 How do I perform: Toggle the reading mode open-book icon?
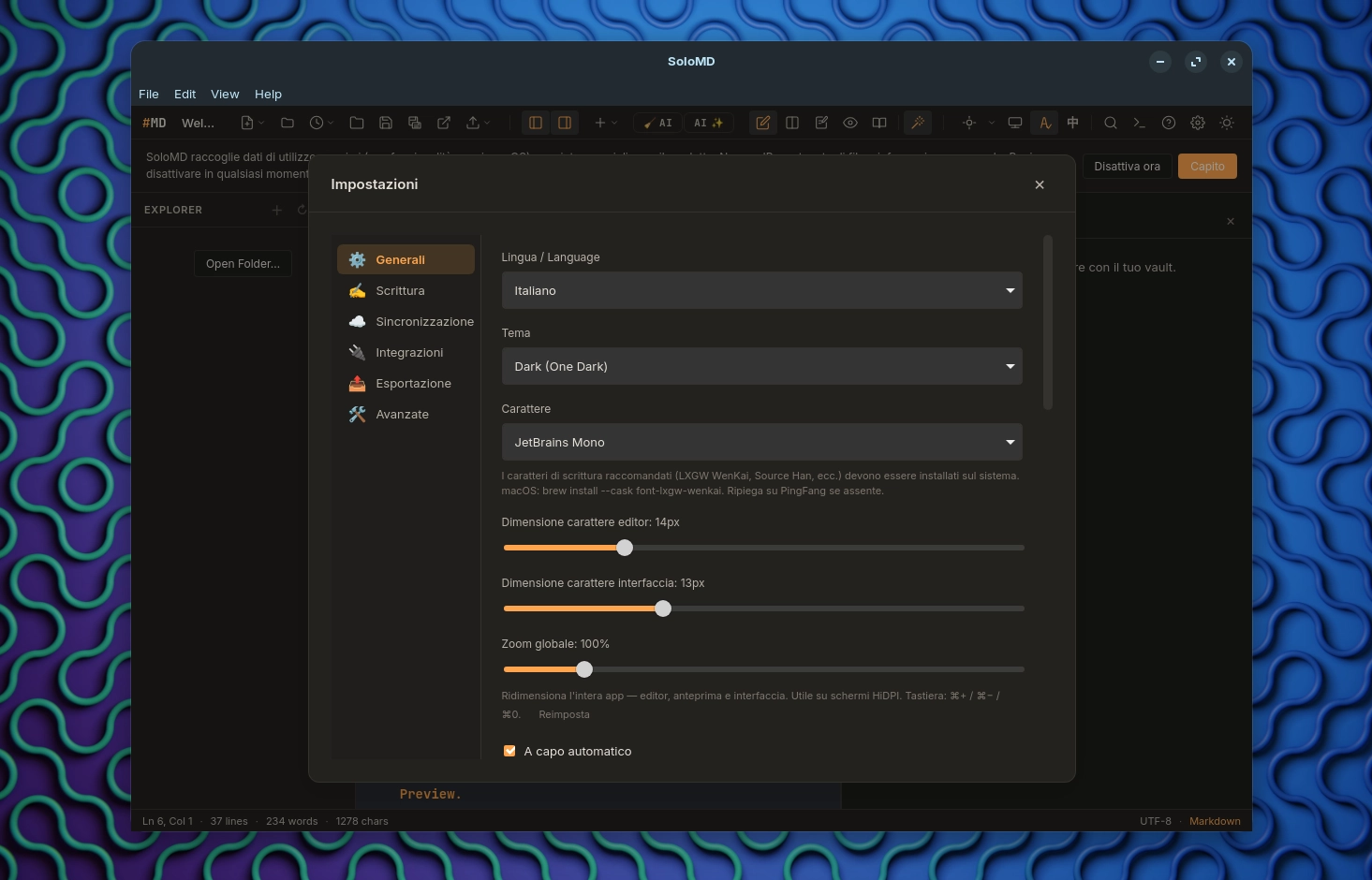(879, 123)
